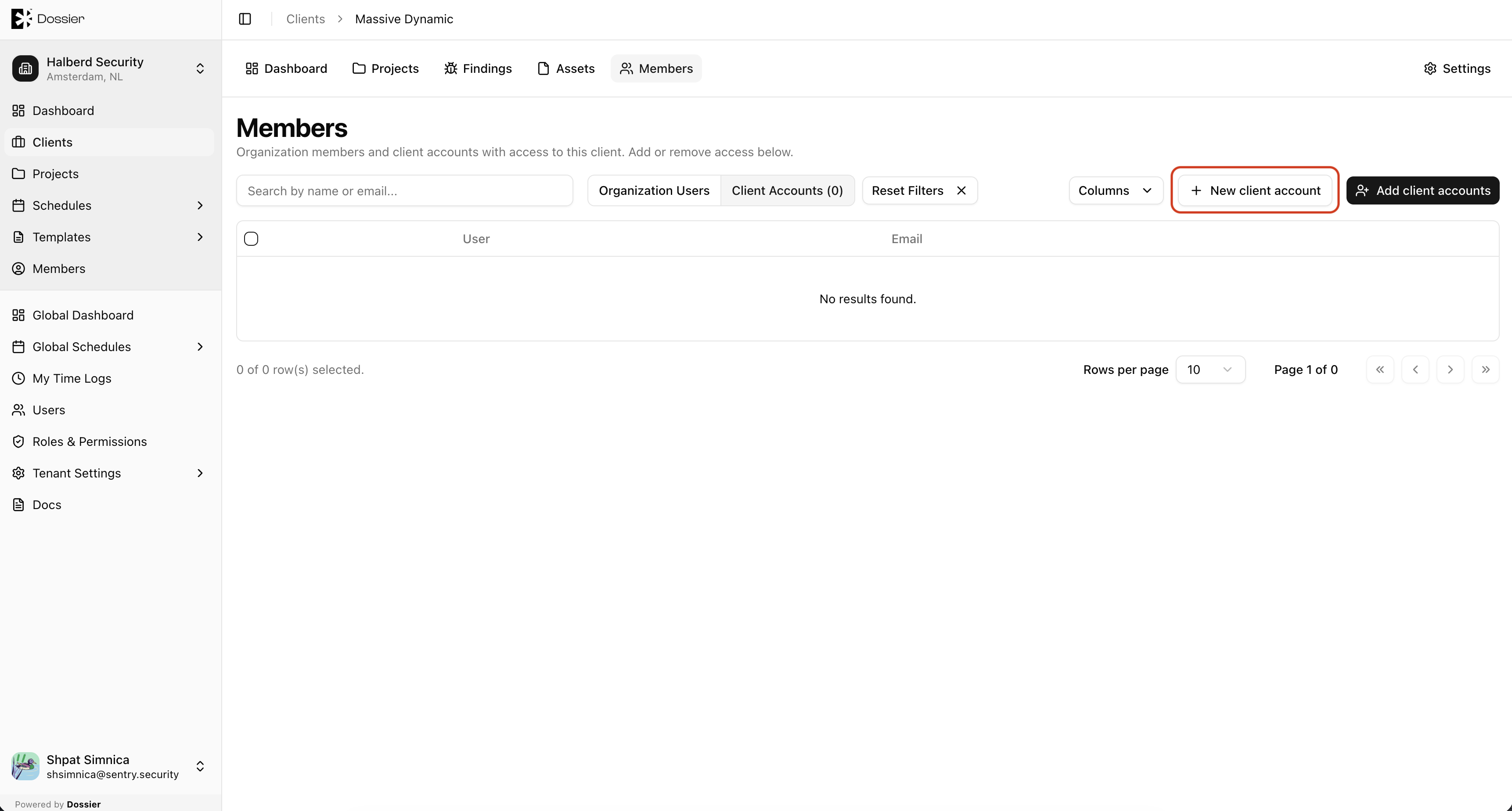
Task: Go to previous page chevron icon
Action: pos(1415,370)
